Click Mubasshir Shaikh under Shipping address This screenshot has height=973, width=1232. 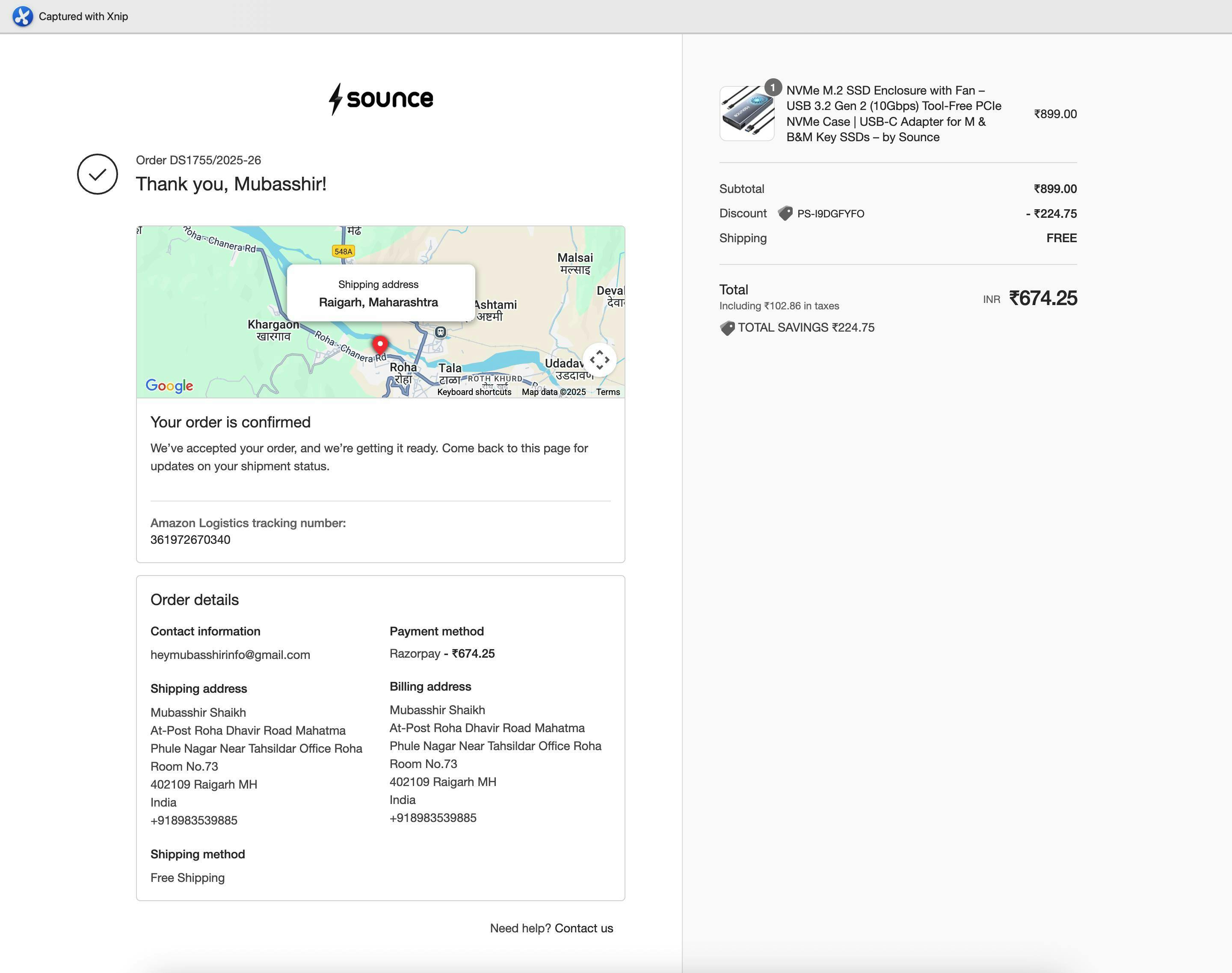point(198,713)
